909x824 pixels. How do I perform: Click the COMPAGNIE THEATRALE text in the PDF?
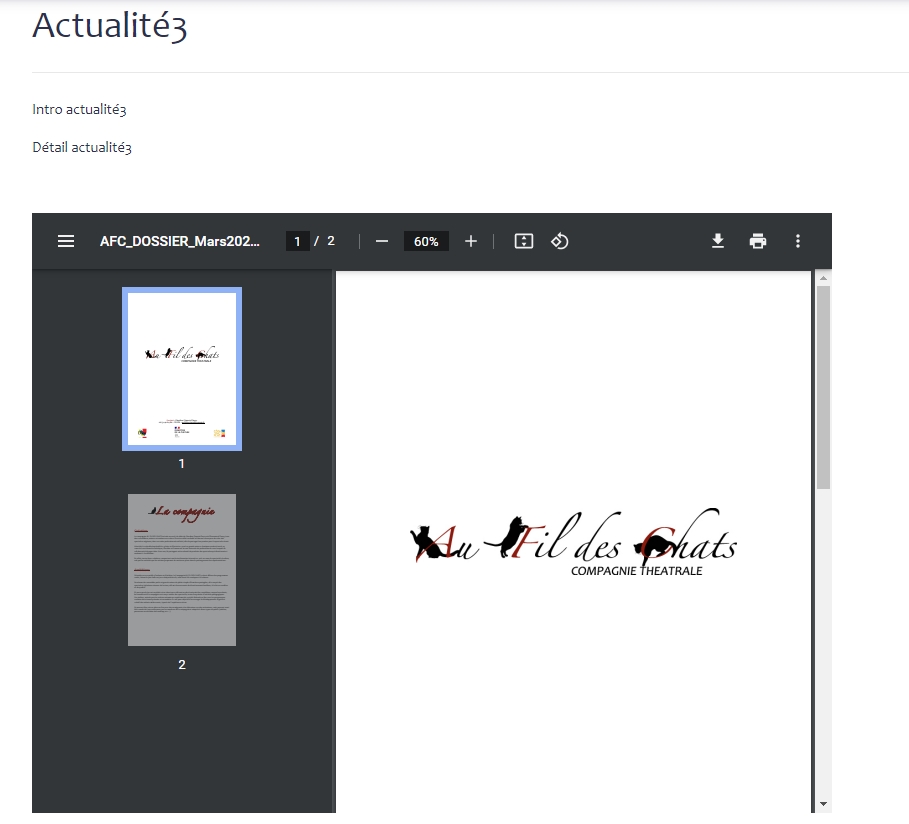[637, 571]
